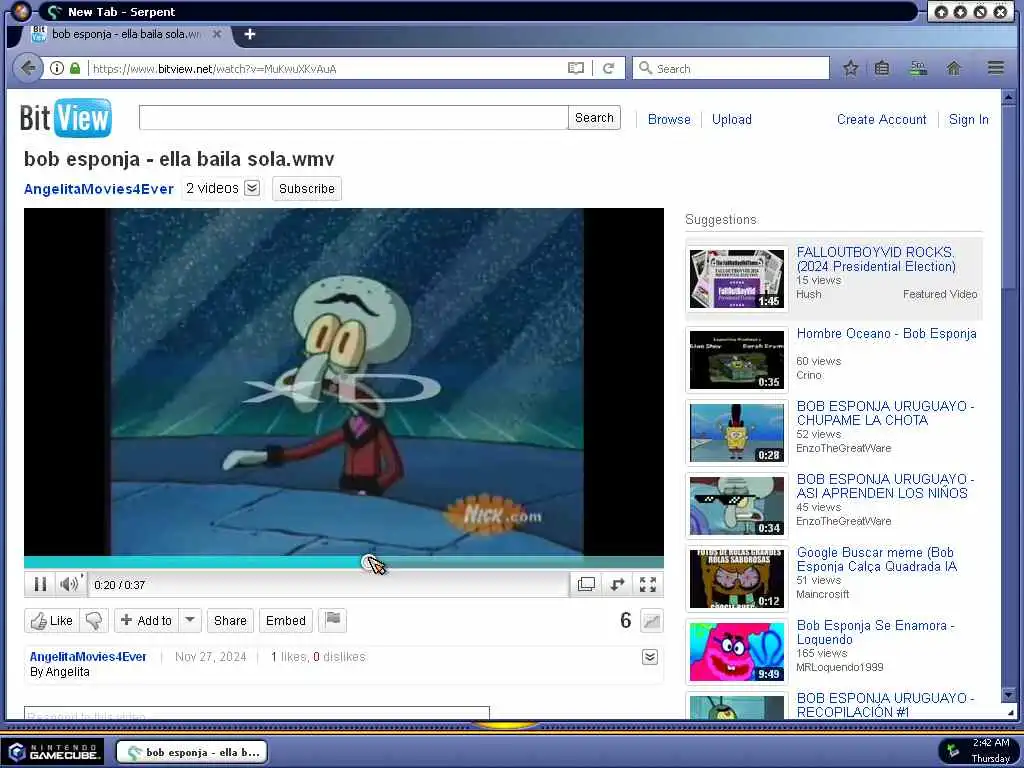Select the bob esponja browser tab
The width and height of the screenshot is (1024, 768).
[127, 34]
